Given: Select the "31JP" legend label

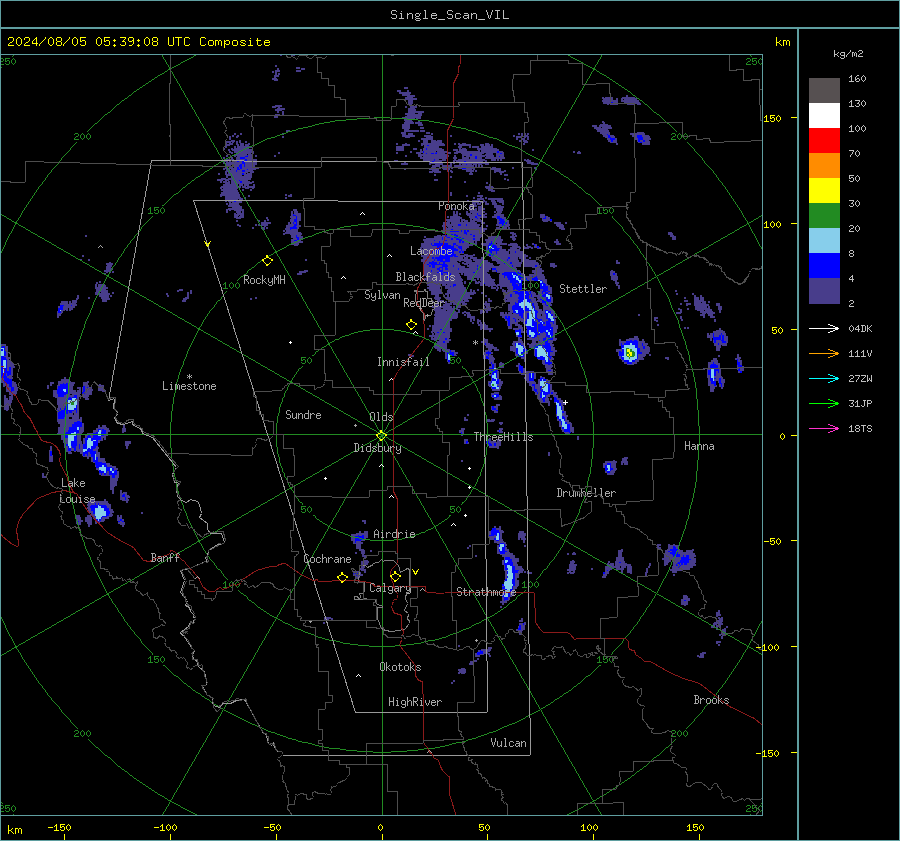Looking at the screenshot, I should (860, 404).
